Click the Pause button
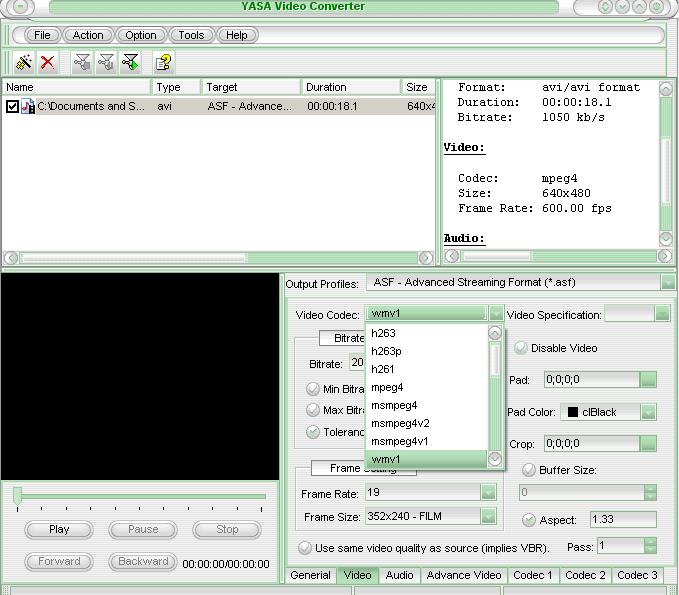This screenshot has width=679, height=595. coord(143,530)
